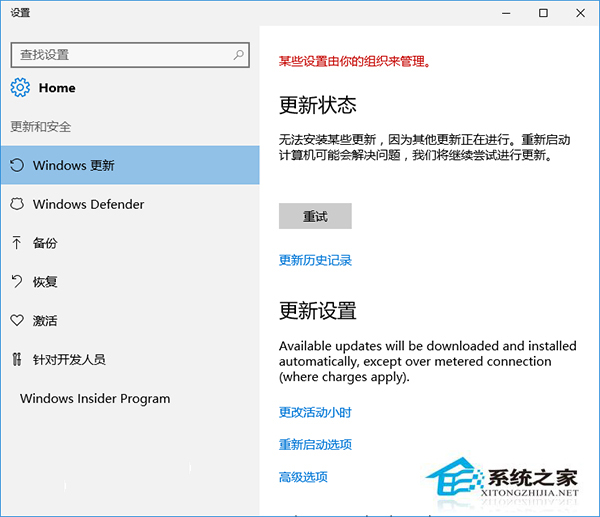Open 更新历史记录 link

pos(315,260)
